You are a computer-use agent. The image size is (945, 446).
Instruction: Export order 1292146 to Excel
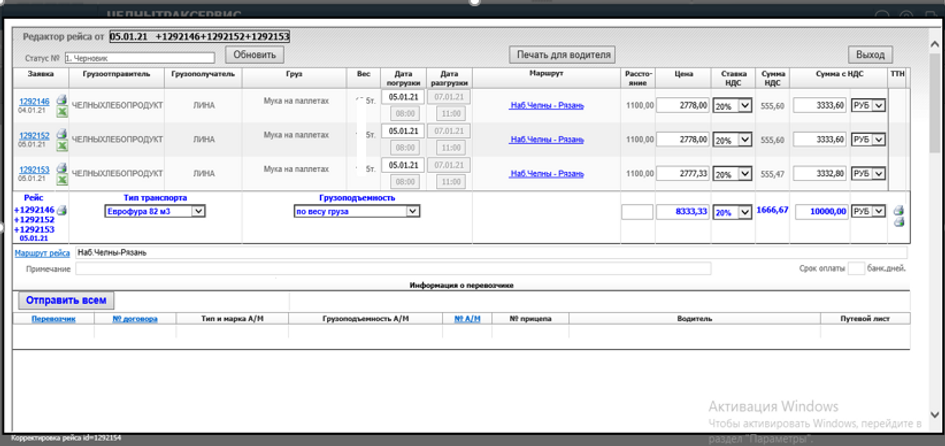[61, 112]
